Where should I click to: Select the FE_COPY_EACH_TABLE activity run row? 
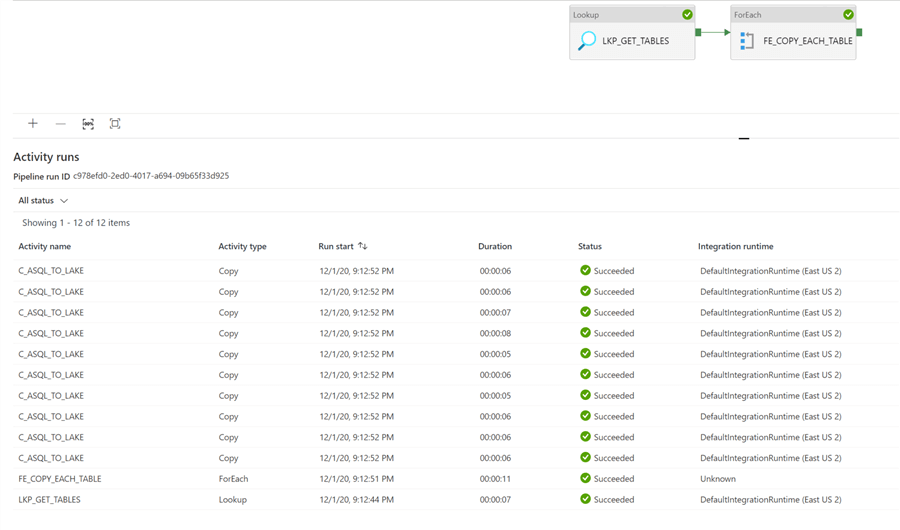[60, 479]
